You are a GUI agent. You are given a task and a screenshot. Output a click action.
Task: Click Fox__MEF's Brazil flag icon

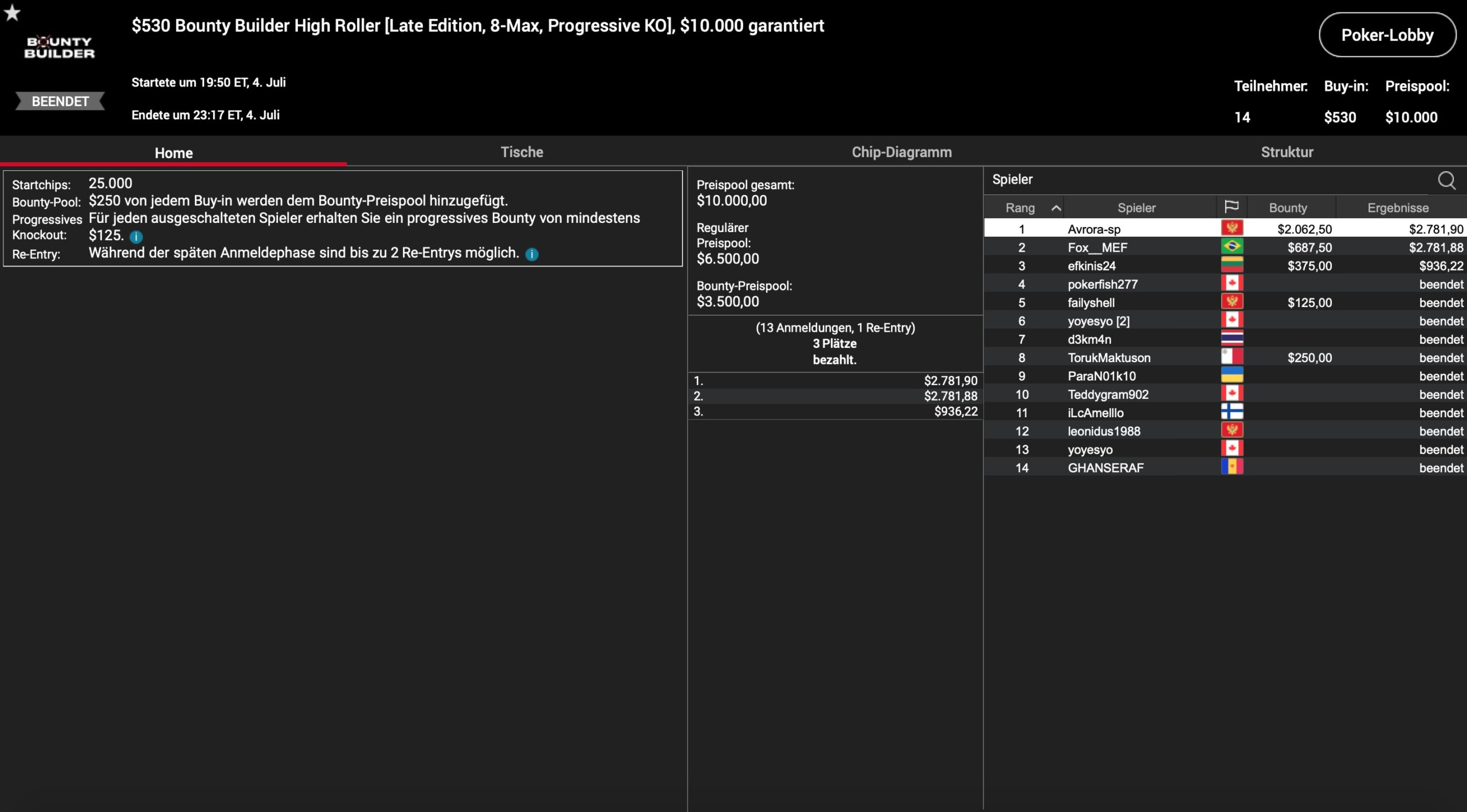click(x=1231, y=247)
